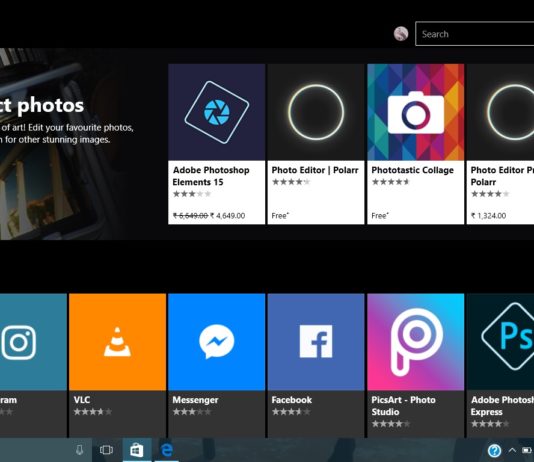Image resolution: width=534 pixels, height=462 pixels.
Task: Click the Store icon in the taskbar
Action: tap(137, 450)
